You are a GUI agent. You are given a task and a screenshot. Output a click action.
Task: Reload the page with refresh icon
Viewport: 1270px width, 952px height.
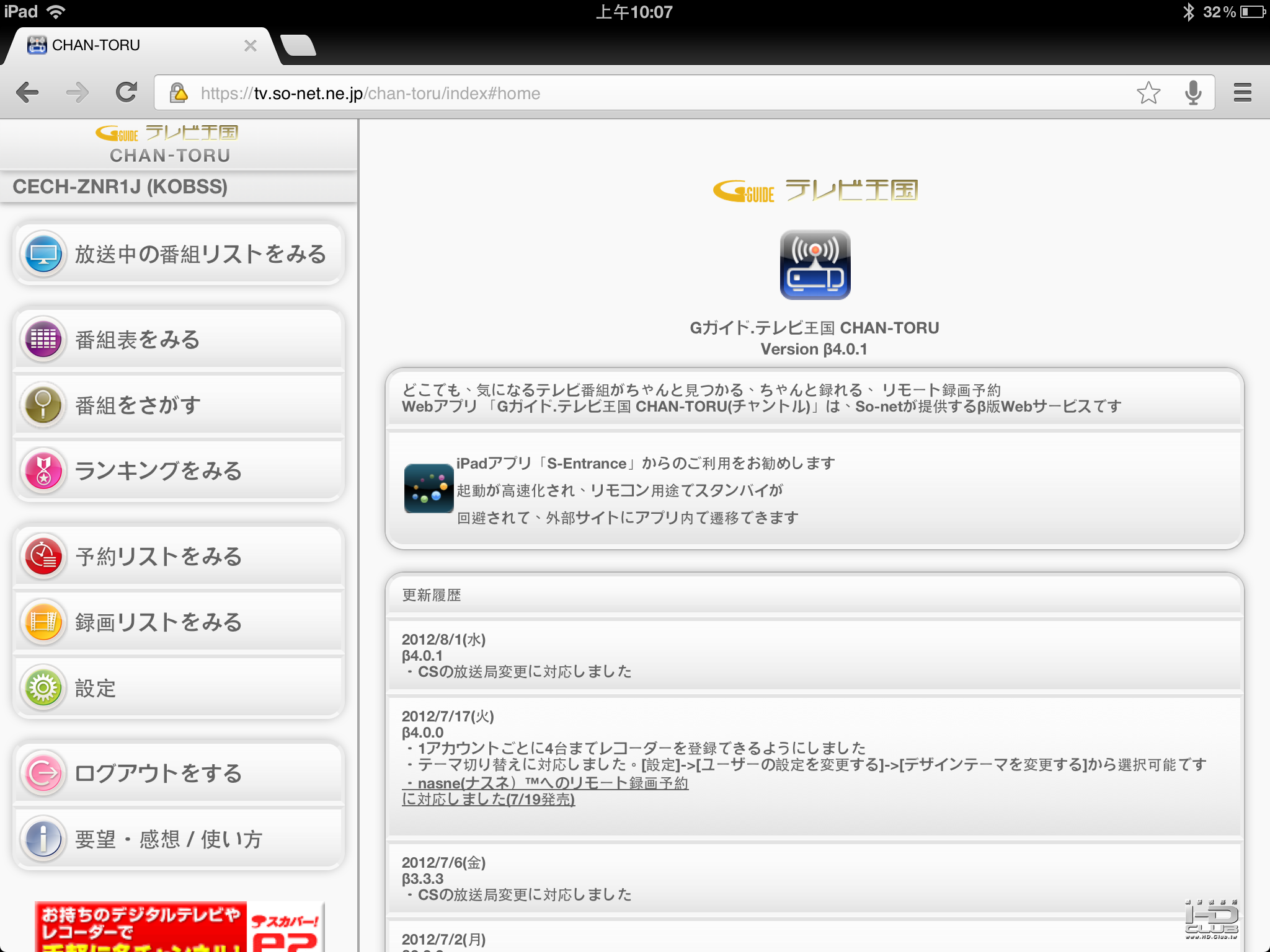click(x=127, y=92)
